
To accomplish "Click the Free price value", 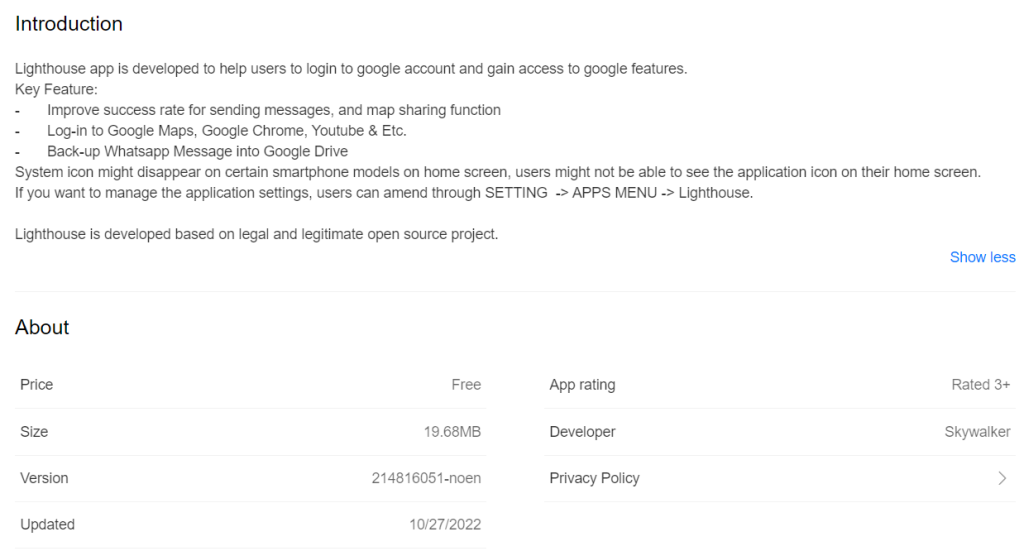I will [466, 385].
